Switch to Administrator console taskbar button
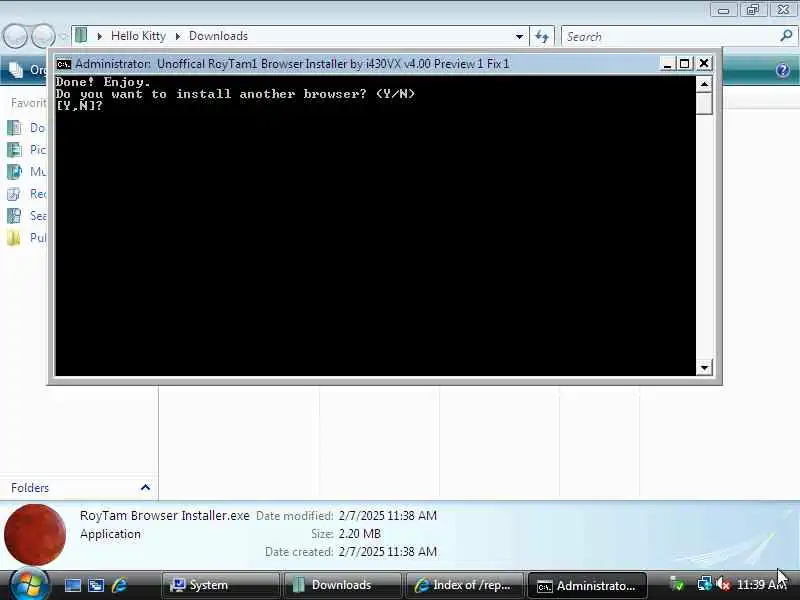Screen dimensions: 800x600 pyautogui.click(x=586, y=586)
